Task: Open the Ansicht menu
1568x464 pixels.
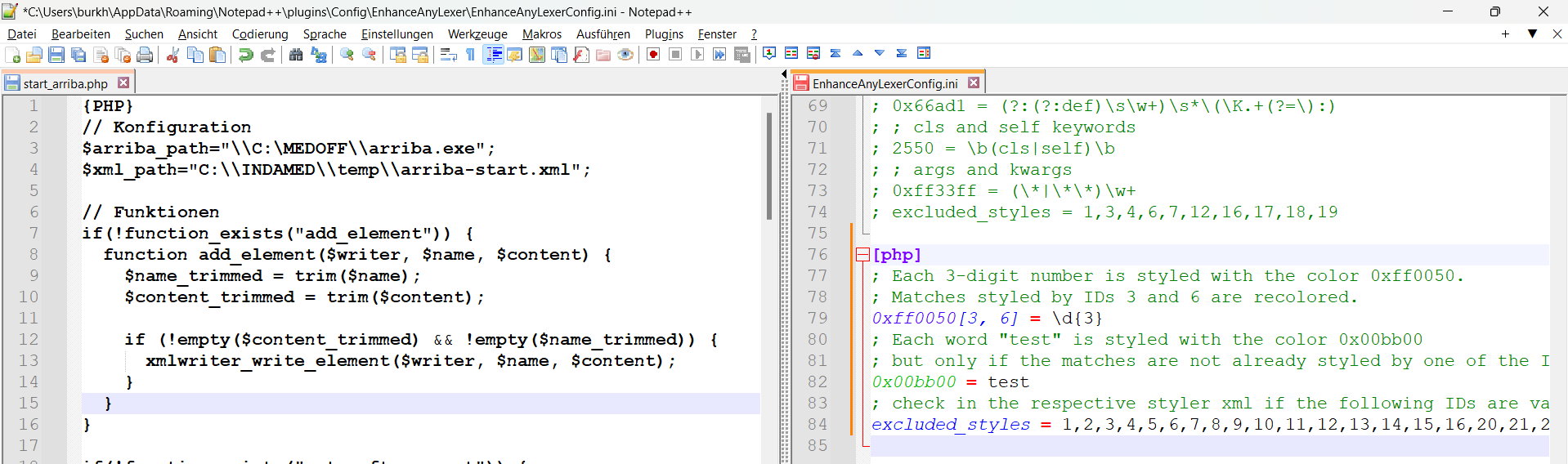Action: (x=198, y=34)
